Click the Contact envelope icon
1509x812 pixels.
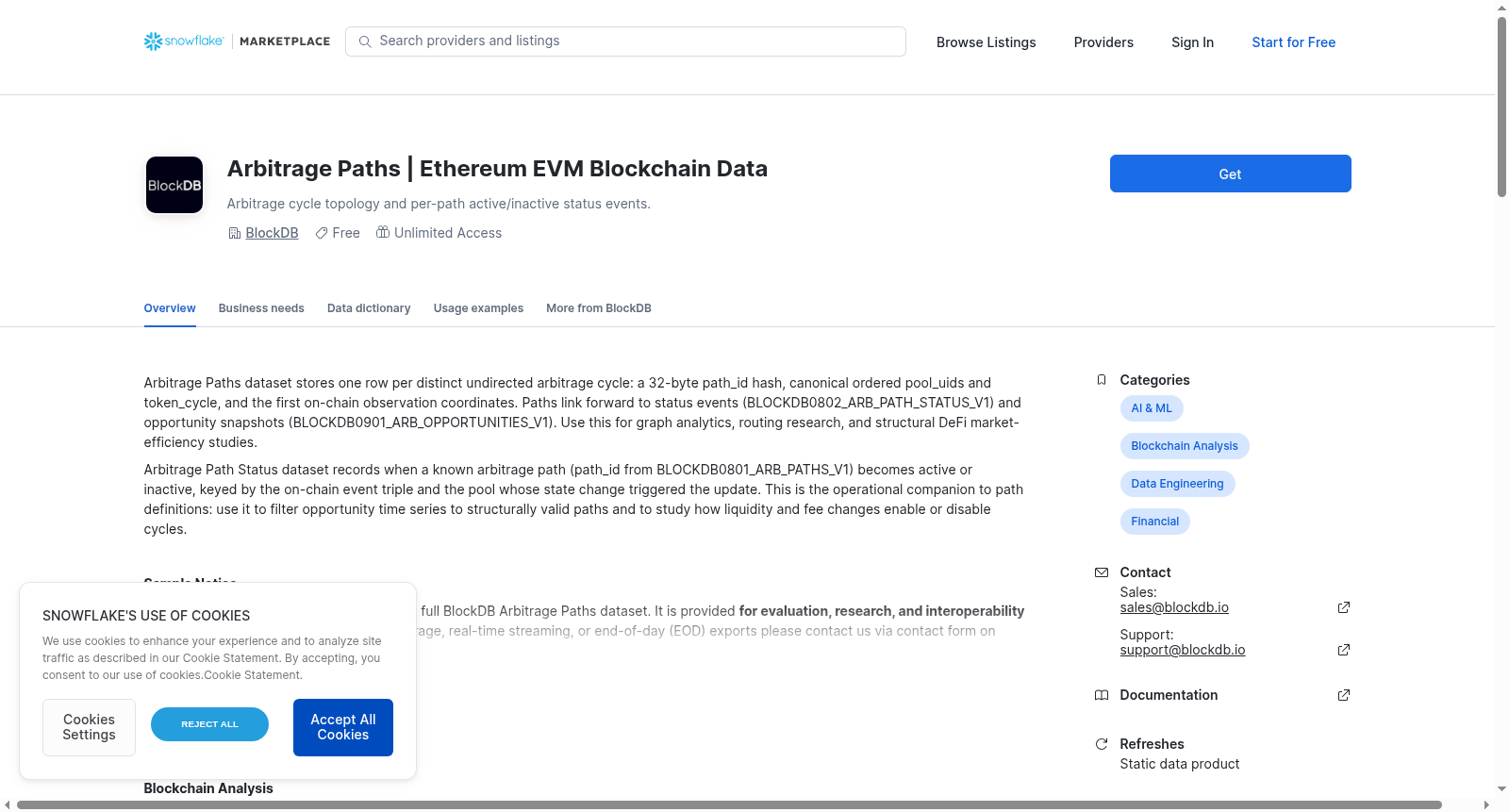pos(1102,572)
